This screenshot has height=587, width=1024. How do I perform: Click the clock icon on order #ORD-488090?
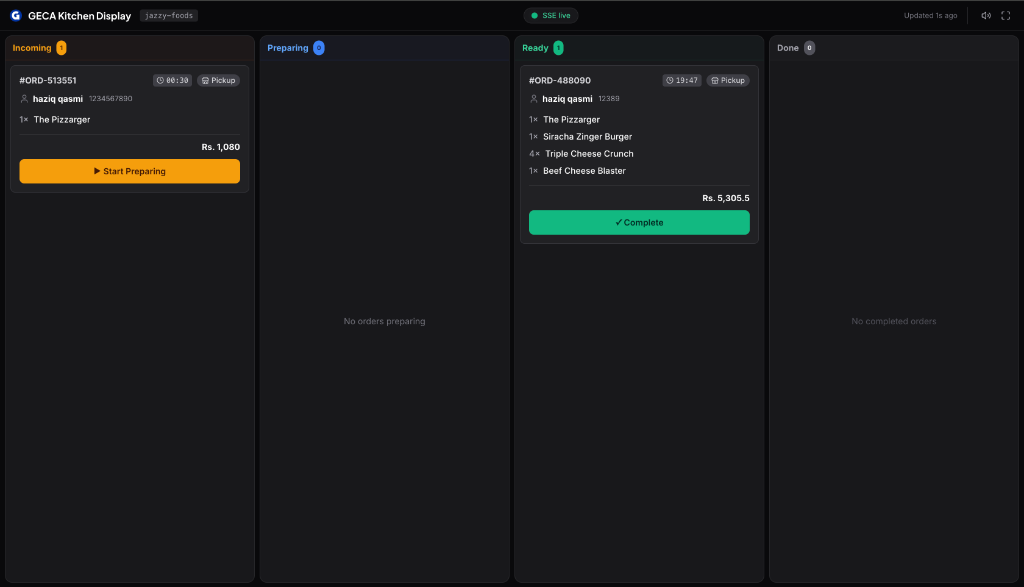coord(669,80)
